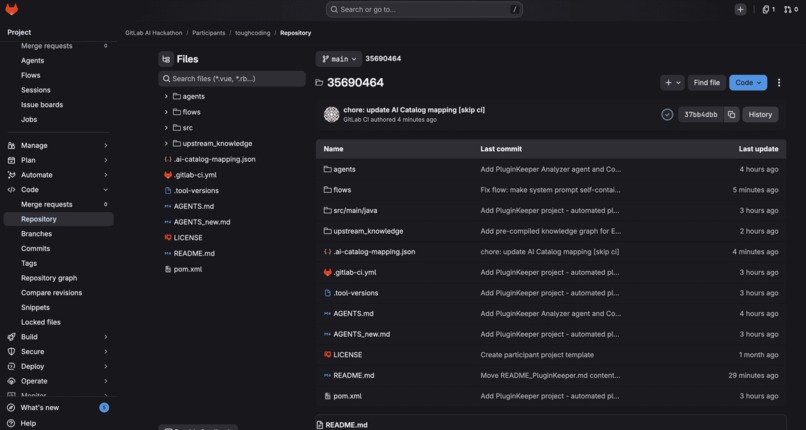This screenshot has height=430, width=806.
Task: Open the main branch selector dropdown
Action: 339,59
